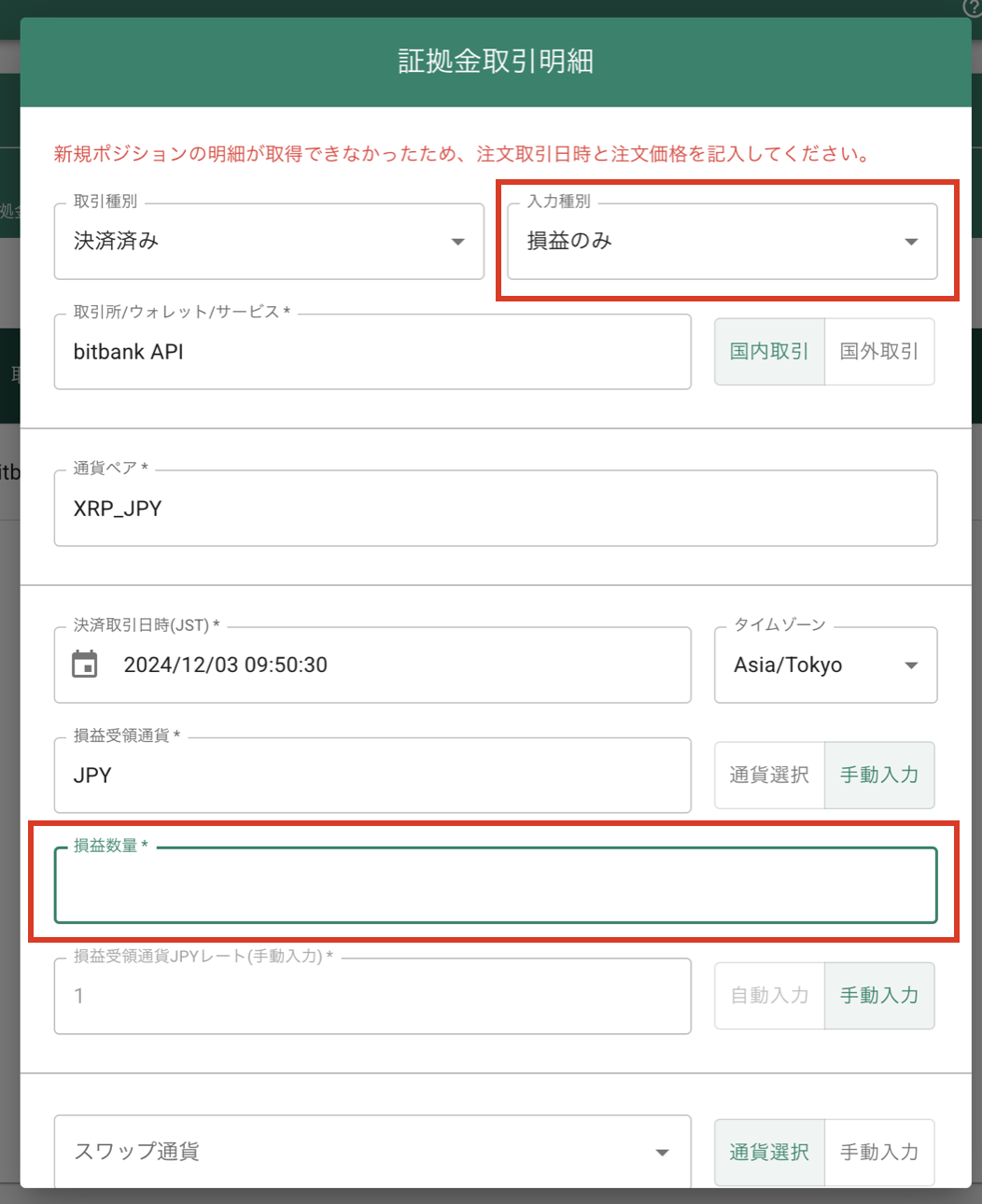Image resolution: width=982 pixels, height=1204 pixels.
Task: Choose 通貨選択 beside スワップ通貨
Action: pos(769,1153)
